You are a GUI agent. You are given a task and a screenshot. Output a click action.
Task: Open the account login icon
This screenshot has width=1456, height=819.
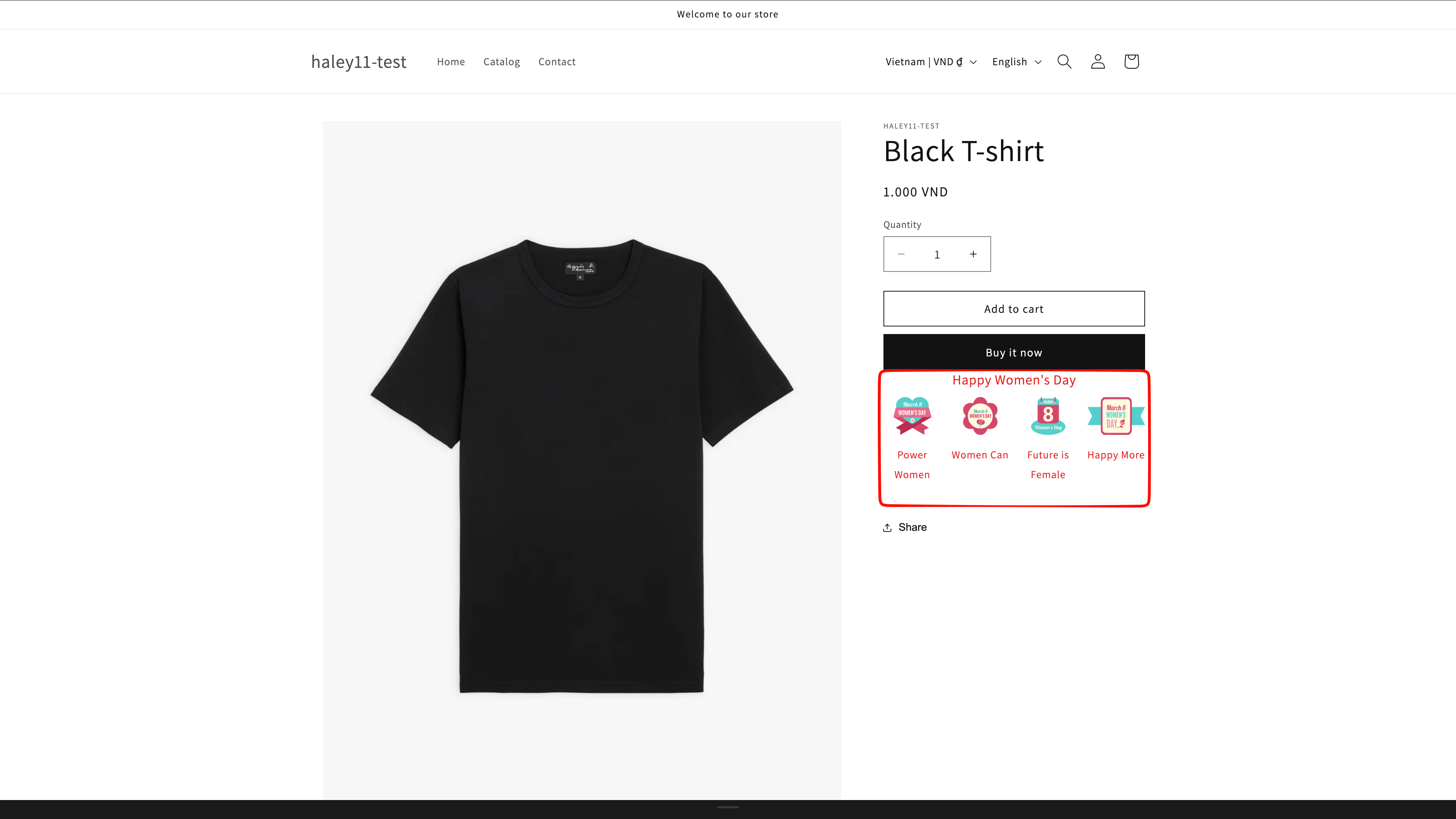1098,61
